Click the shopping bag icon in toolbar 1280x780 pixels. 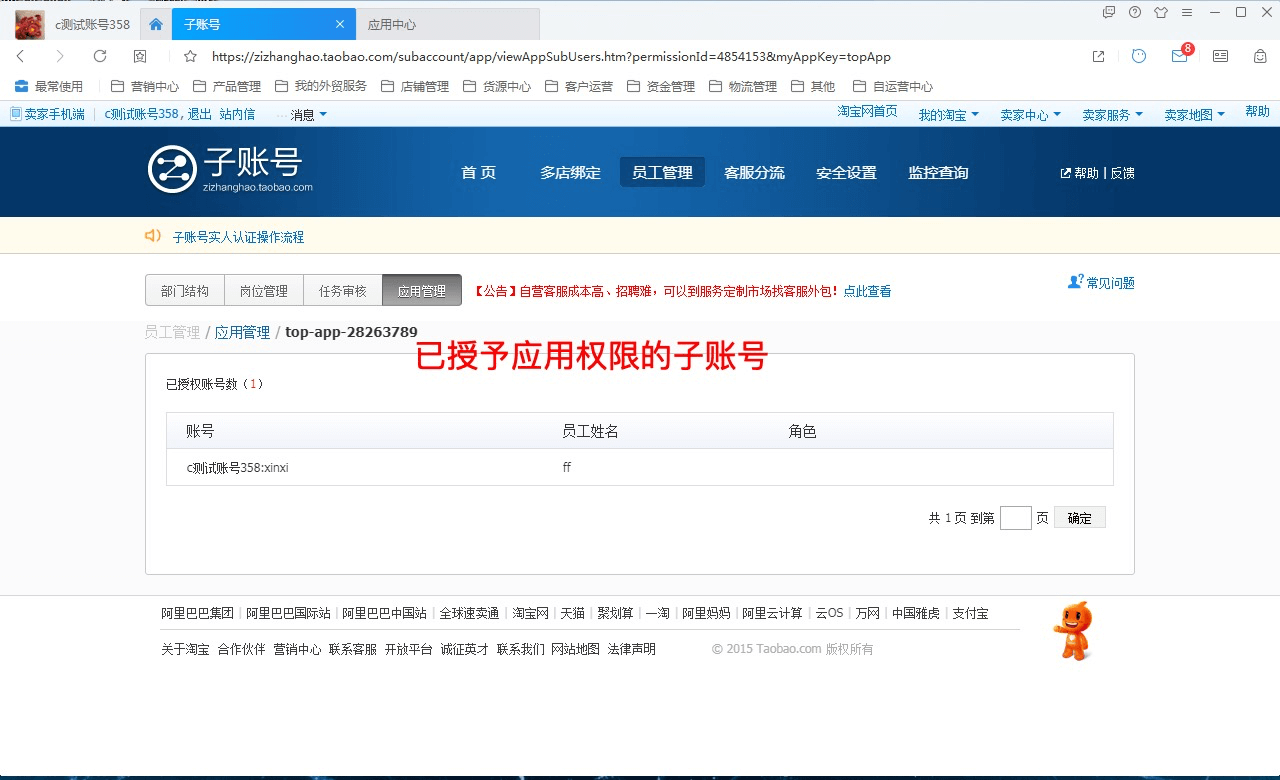[x=1260, y=56]
